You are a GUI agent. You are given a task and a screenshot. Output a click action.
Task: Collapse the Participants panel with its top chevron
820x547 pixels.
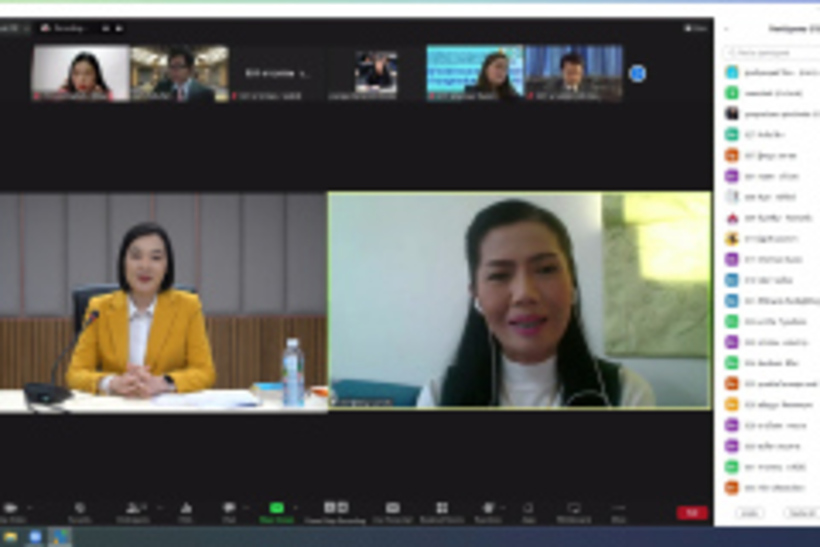[x=726, y=29]
